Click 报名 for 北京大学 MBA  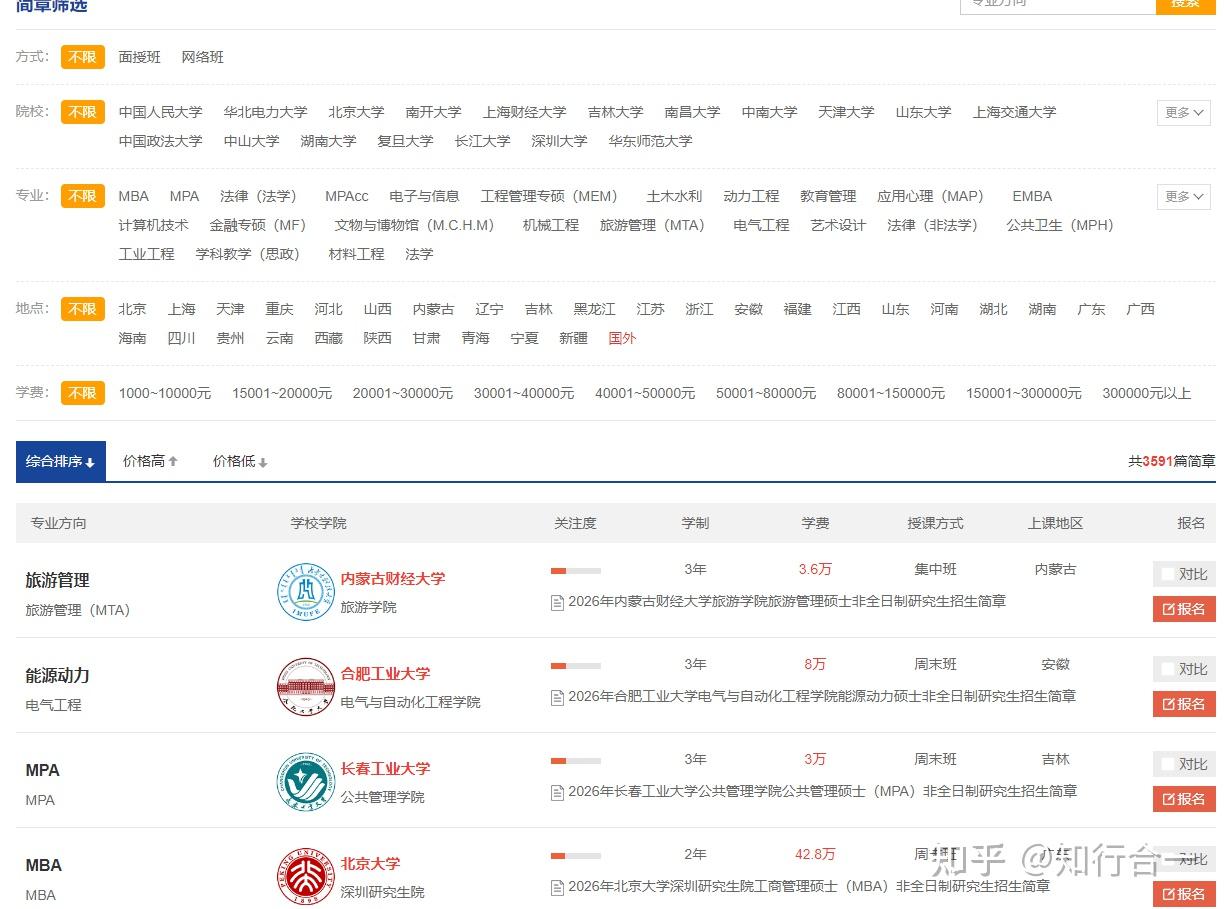1184,894
